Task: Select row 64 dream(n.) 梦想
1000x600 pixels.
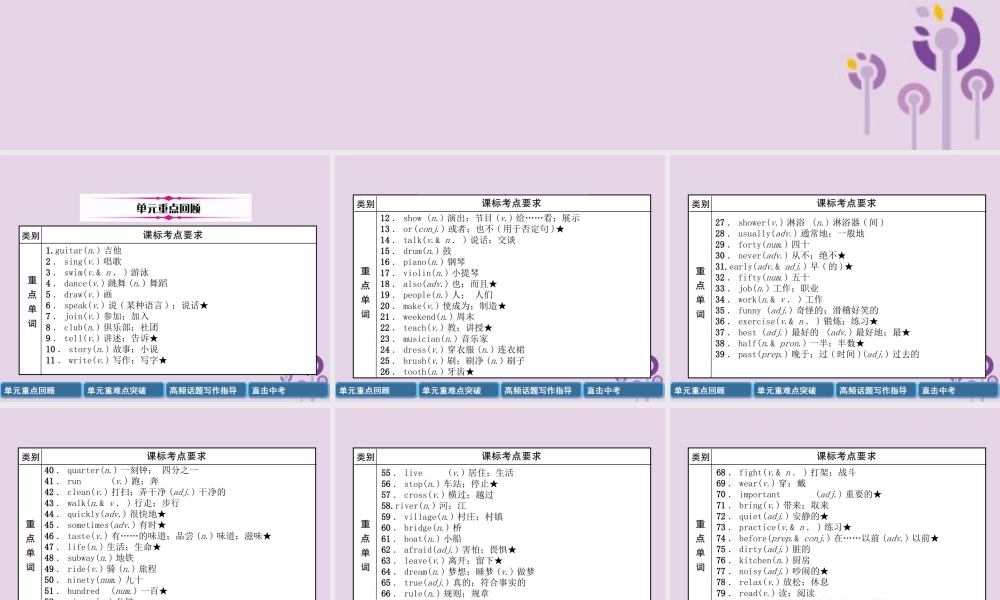Action: click(x=458, y=572)
